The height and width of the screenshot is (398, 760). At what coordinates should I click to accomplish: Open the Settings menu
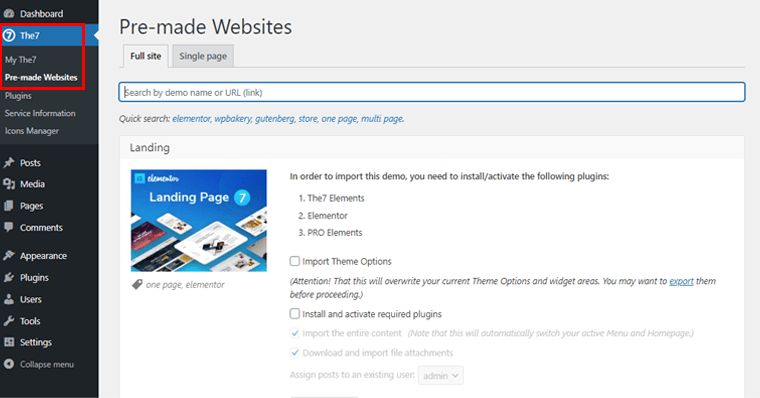[x=36, y=342]
